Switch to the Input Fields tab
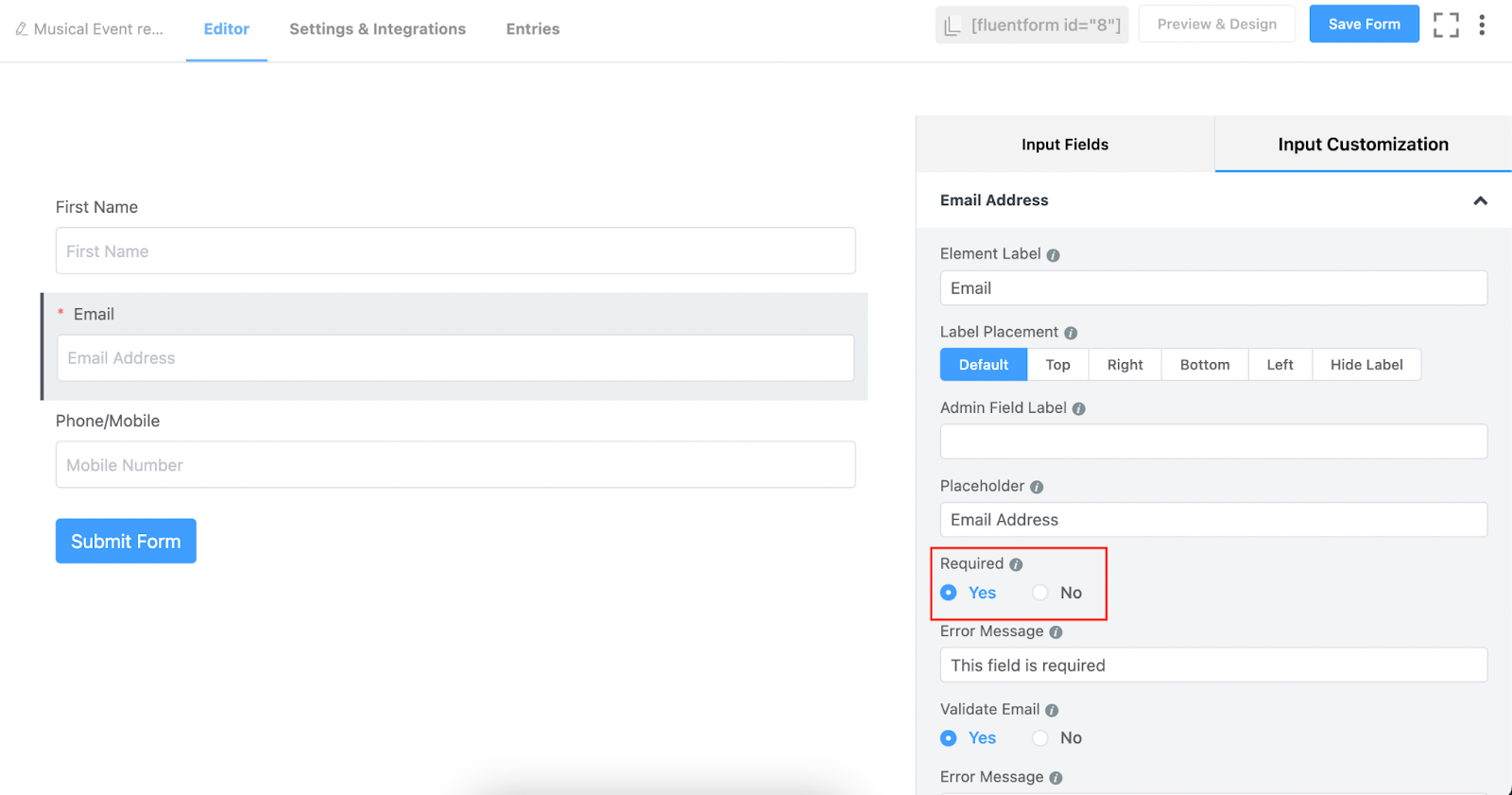 tap(1065, 145)
